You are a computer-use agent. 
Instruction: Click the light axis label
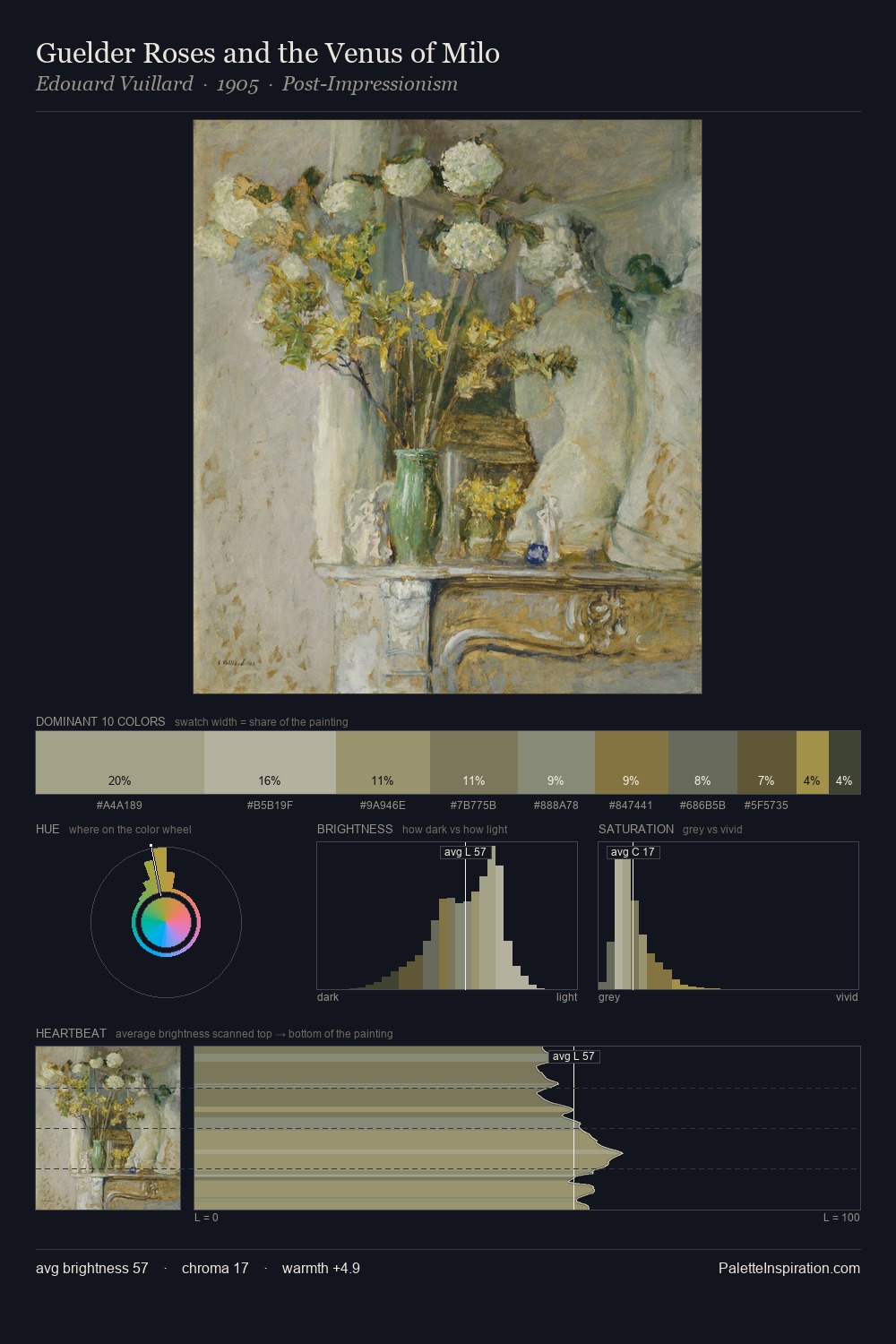tap(567, 997)
